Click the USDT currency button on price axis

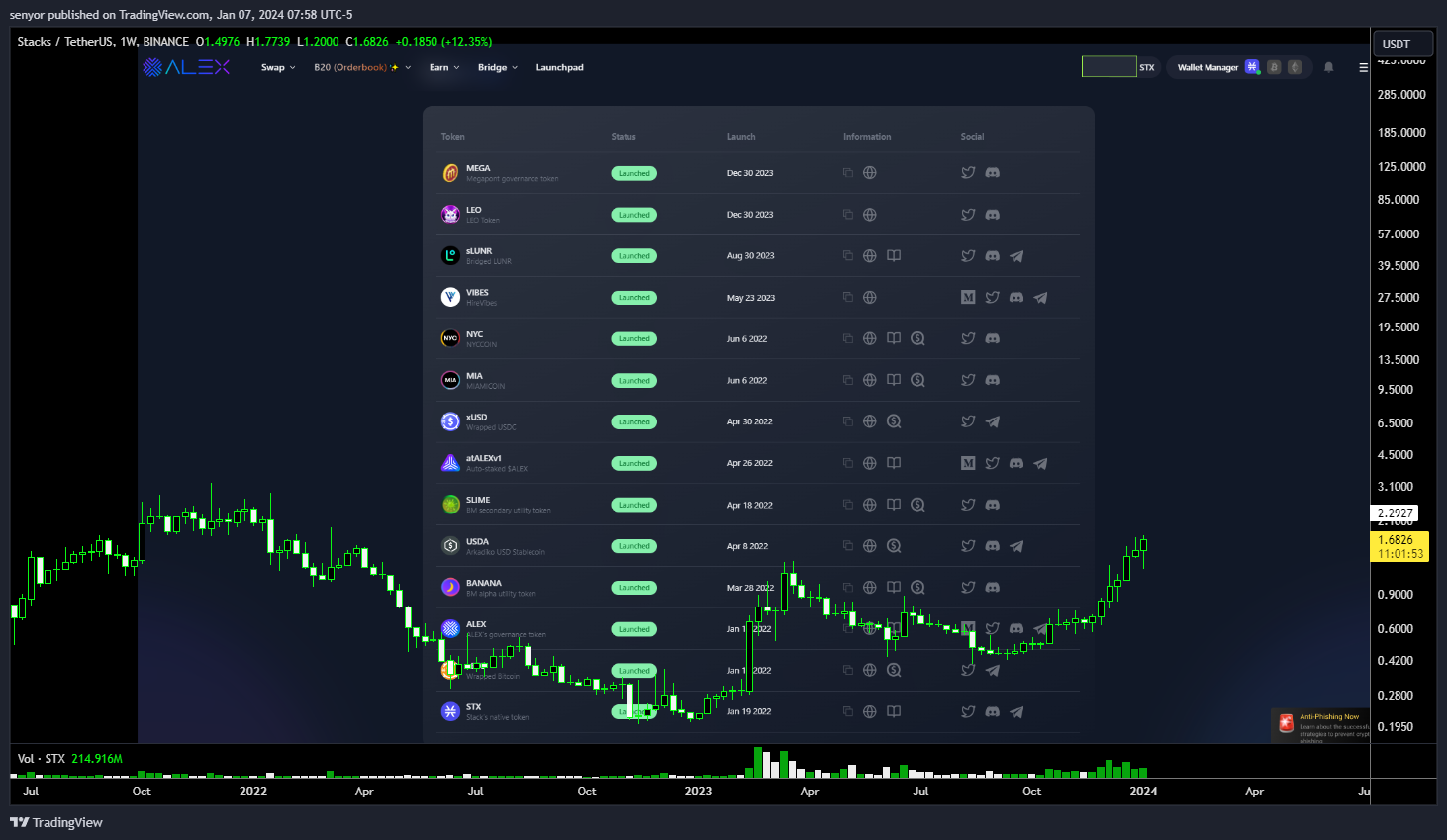(x=1403, y=44)
